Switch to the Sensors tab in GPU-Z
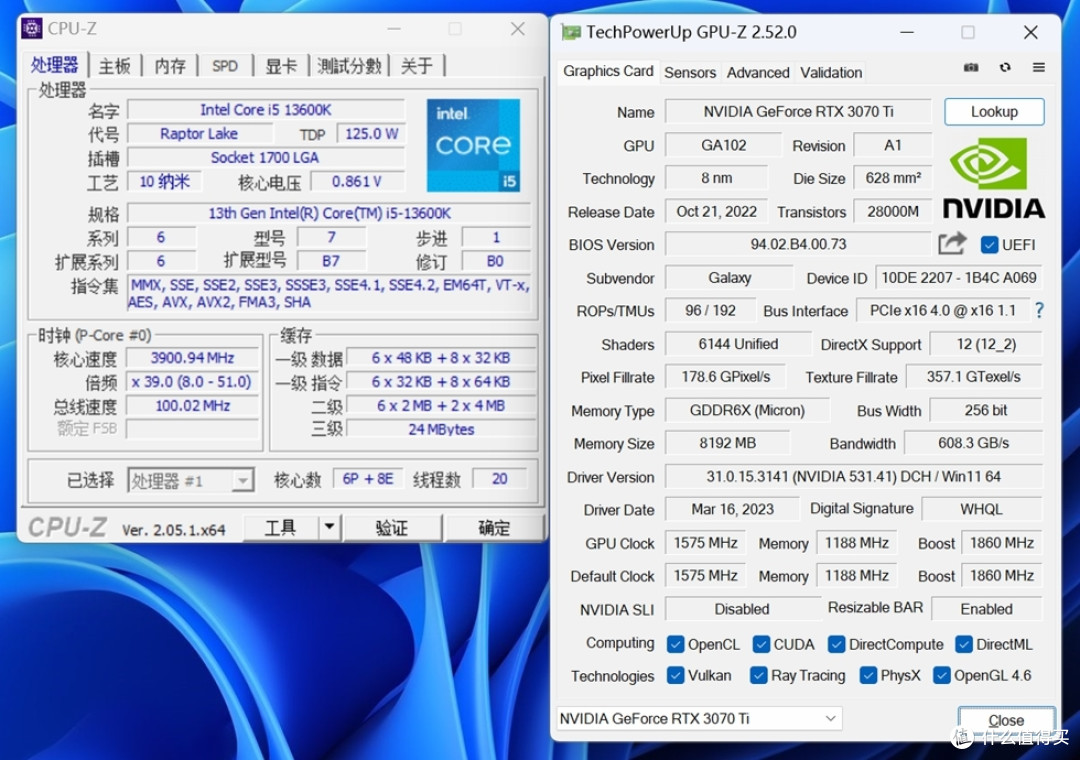The height and width of the screenshot is (760, 1080). click(x=690, y=72)
